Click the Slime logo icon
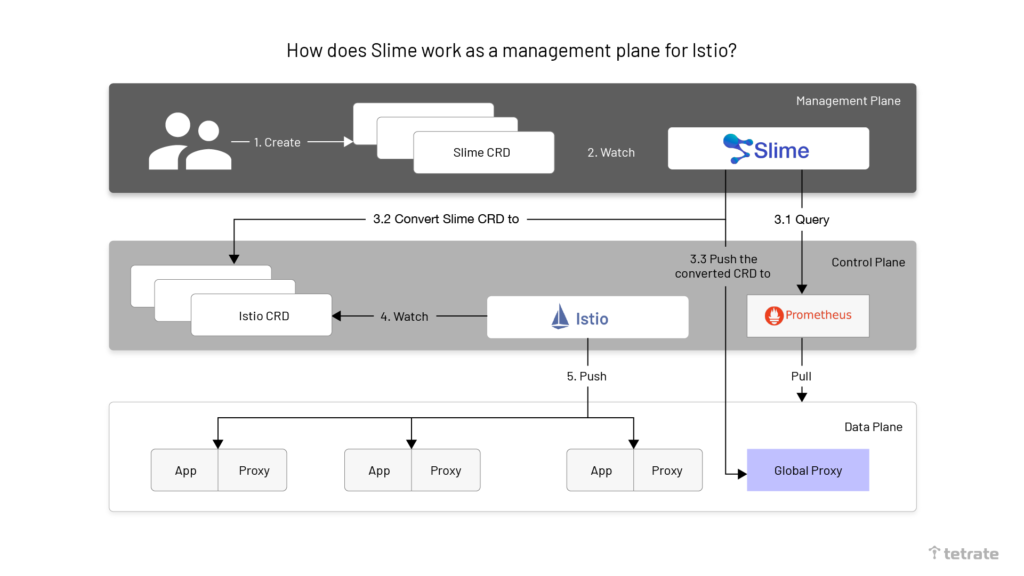This screenshot has height=576, width=1024. point(737,150)
